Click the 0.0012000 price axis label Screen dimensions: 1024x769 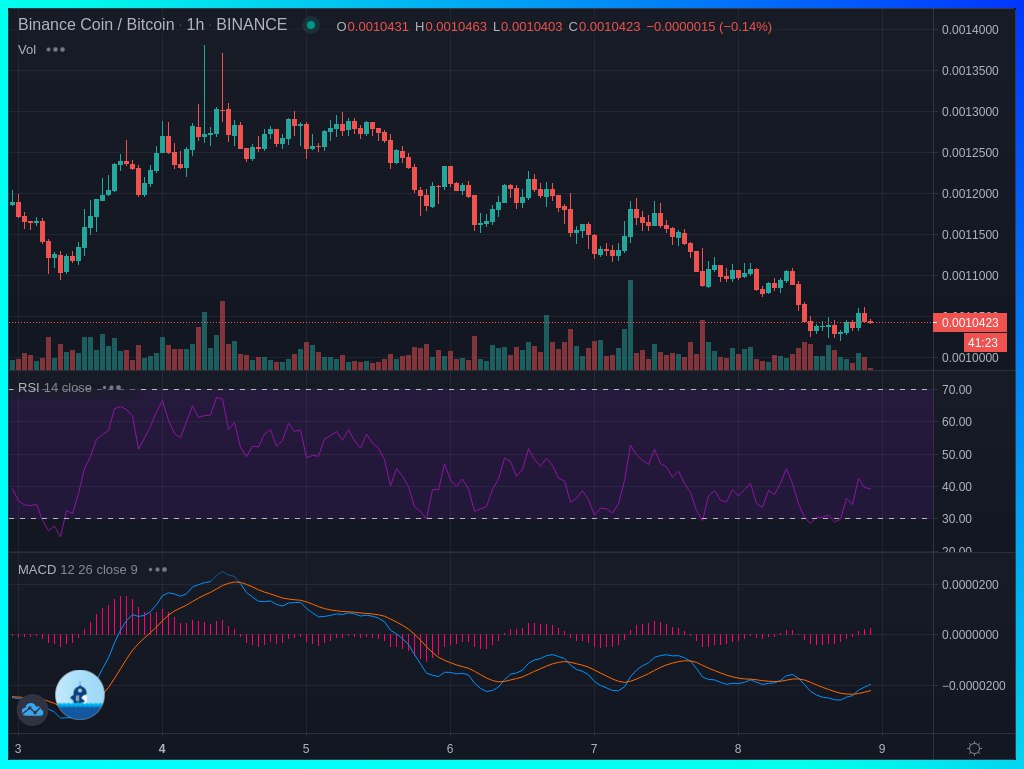[970, 194]
